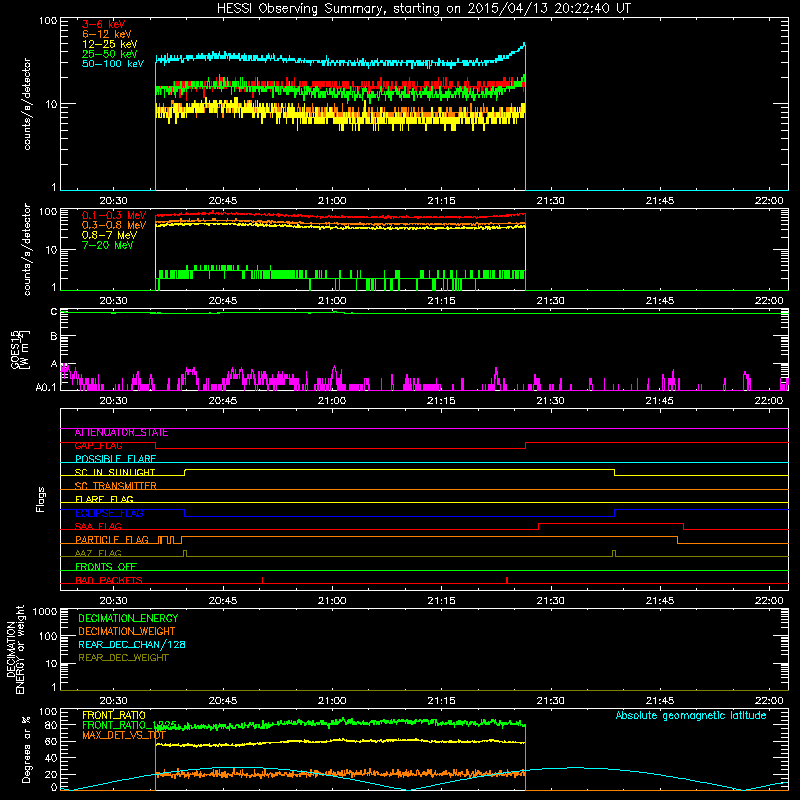Select the 3-6 keV legend label
Image resolution: width=800 pixels, height=800 pixels.
104,24
